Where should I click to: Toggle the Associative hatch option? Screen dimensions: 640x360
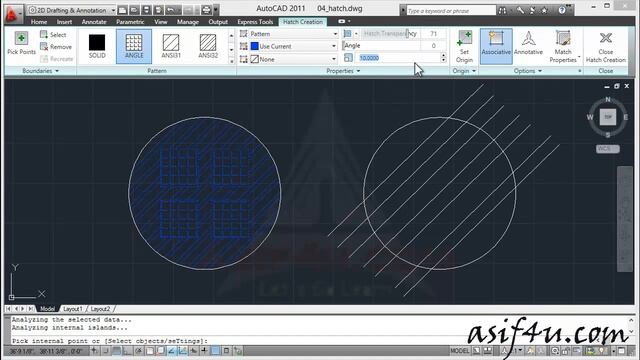[496, 46]
